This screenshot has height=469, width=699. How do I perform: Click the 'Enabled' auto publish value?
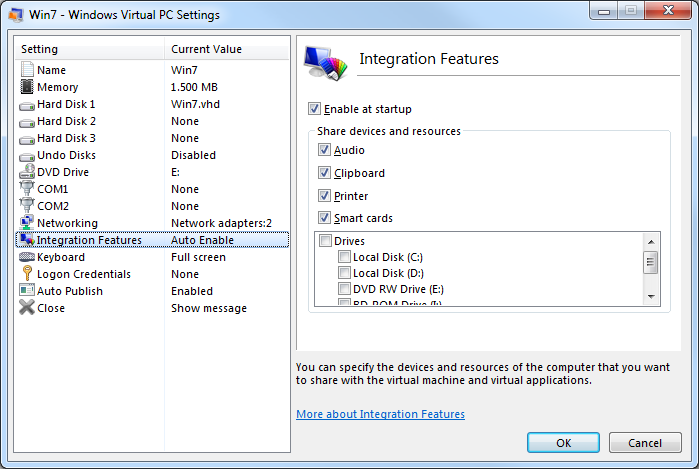[192, 291]
